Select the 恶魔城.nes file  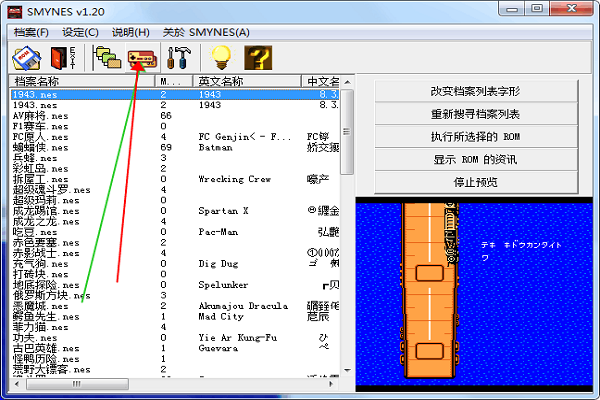point(41,306)
